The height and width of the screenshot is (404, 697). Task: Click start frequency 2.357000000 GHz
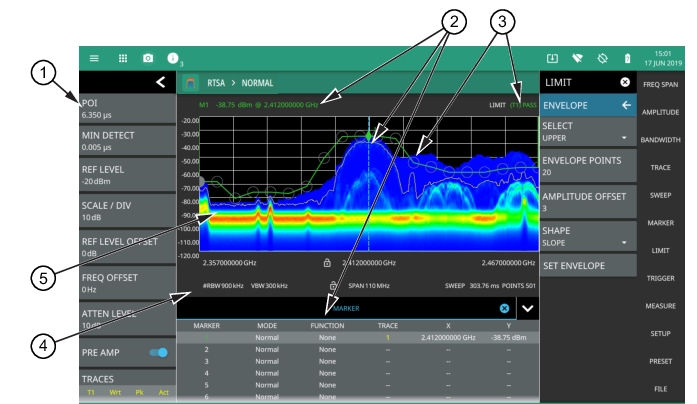tap(229, 263)
